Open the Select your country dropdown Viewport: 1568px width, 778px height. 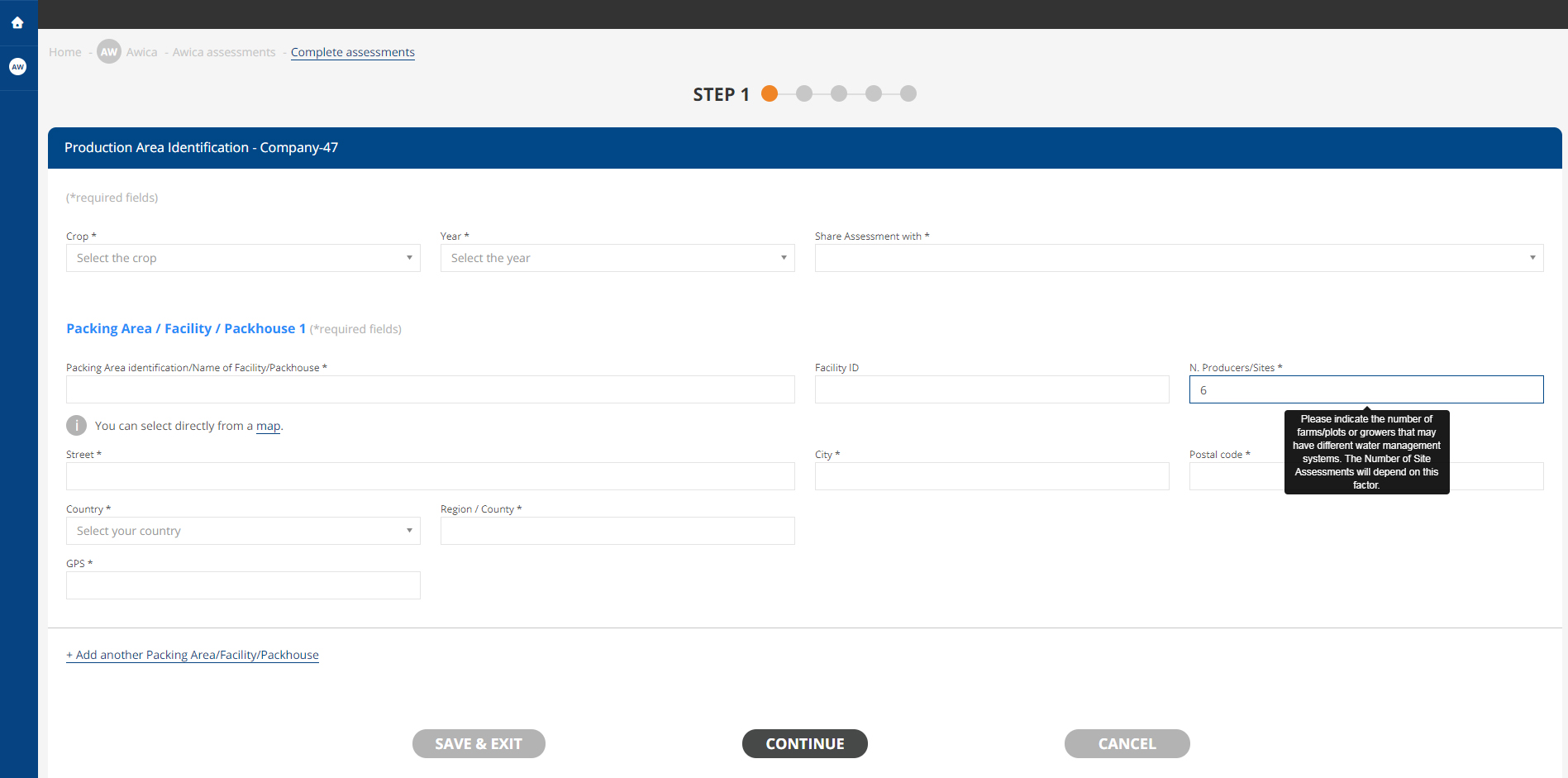click(243, 531)
